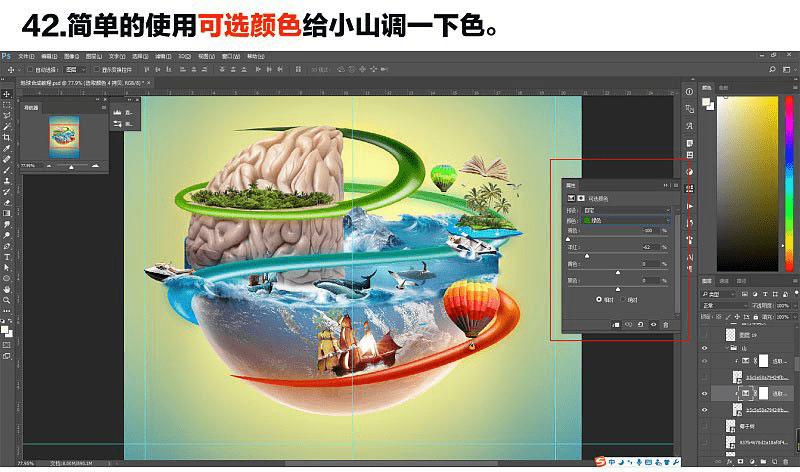Open the Preset dropdown in the Properties panel
The height and width of the screenshot is (472, 800).
[627, 210]
